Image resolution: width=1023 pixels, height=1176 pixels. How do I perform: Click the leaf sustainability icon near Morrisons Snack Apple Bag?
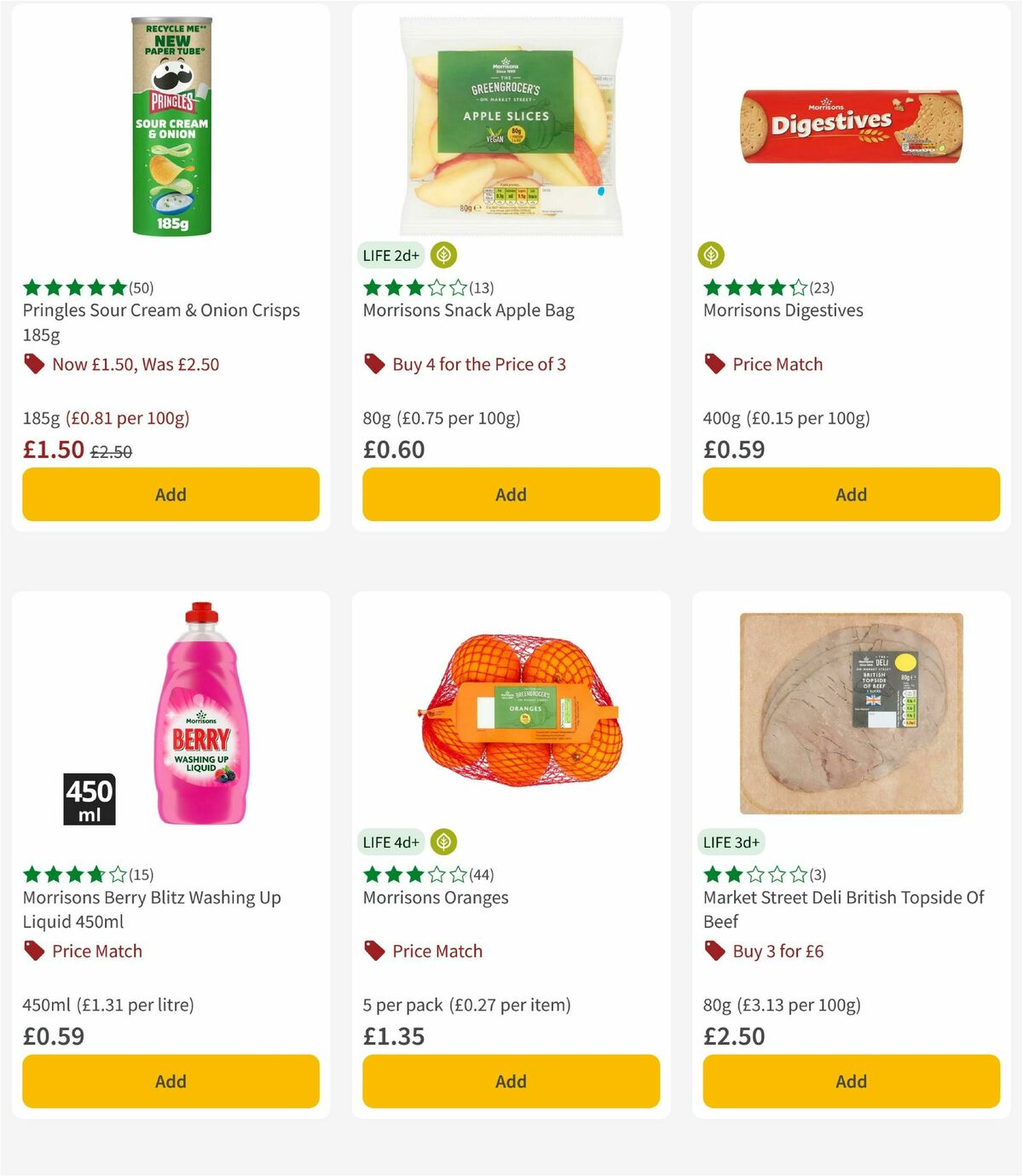[443, 254]
